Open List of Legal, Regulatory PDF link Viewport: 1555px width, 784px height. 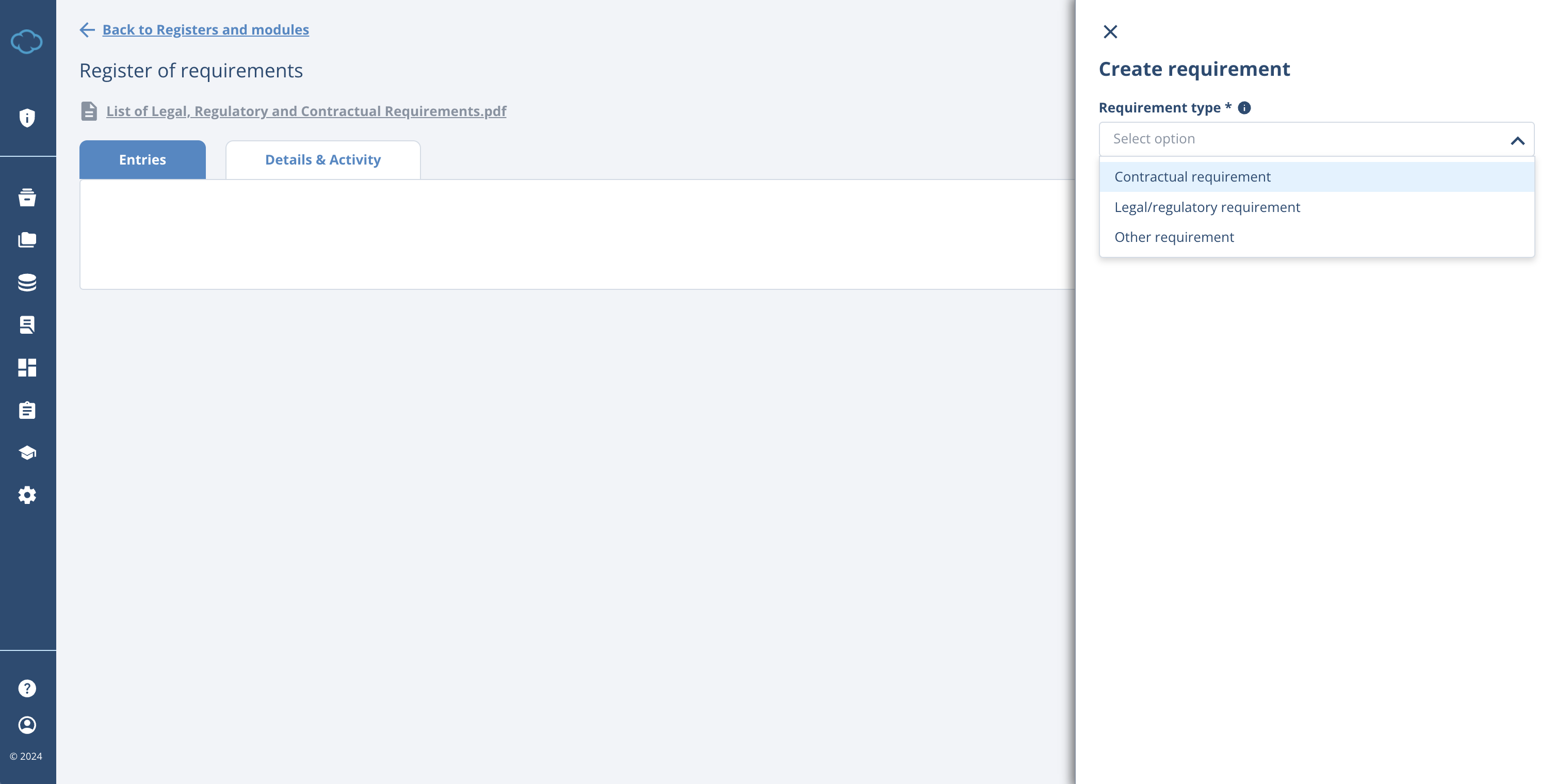click(306, 111)
